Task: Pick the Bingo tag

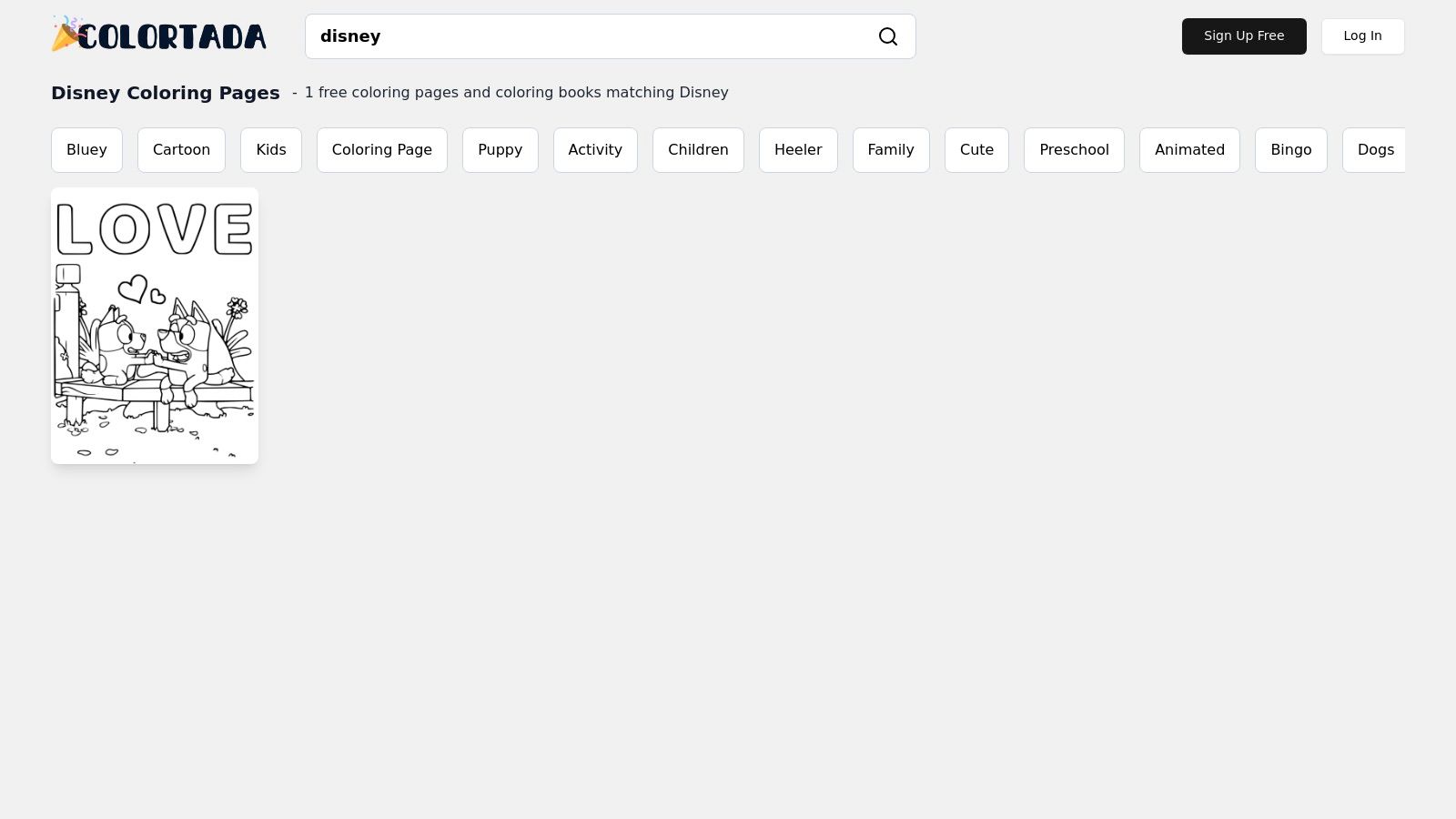Action: (x=1290, y=150)
